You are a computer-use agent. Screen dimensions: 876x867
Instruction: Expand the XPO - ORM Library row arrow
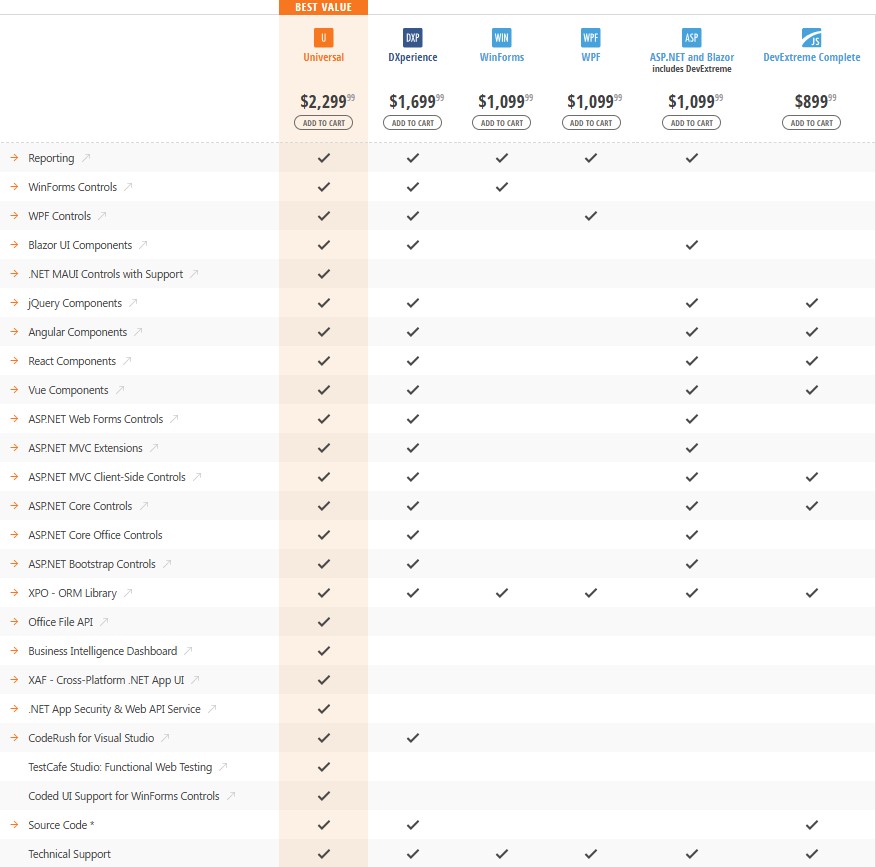[x=15, y=593]
